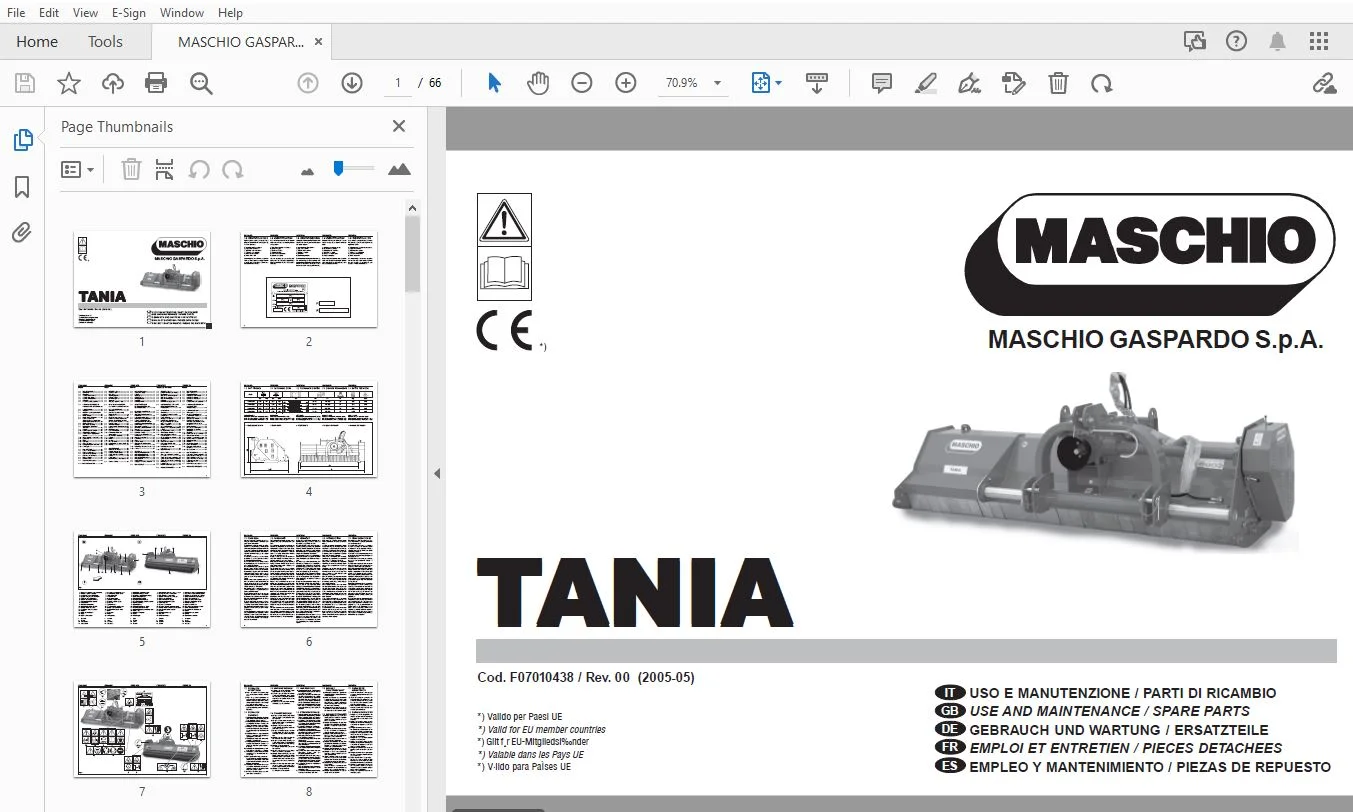Print the document
The image size is (1353, 812).
(x=156, y=83)
